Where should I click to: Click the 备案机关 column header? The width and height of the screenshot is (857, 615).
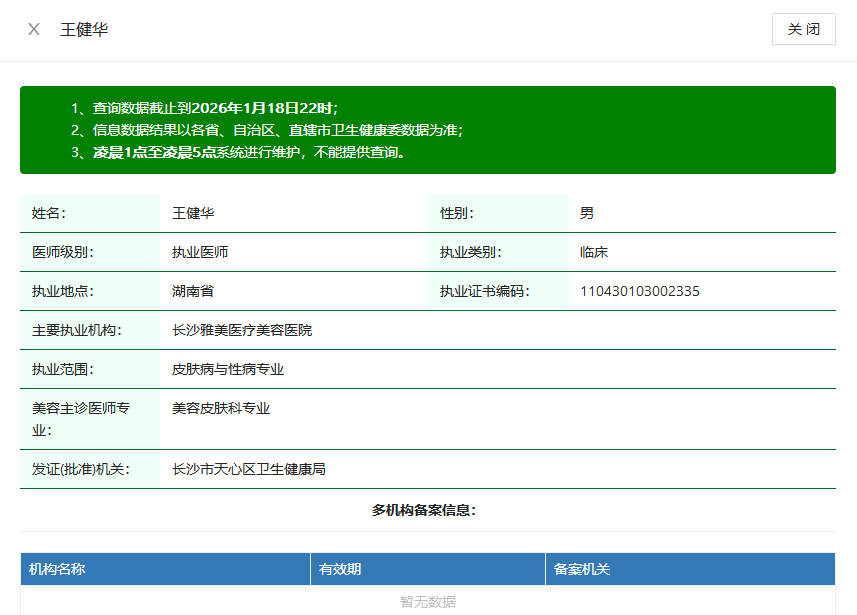coord(582,569)
